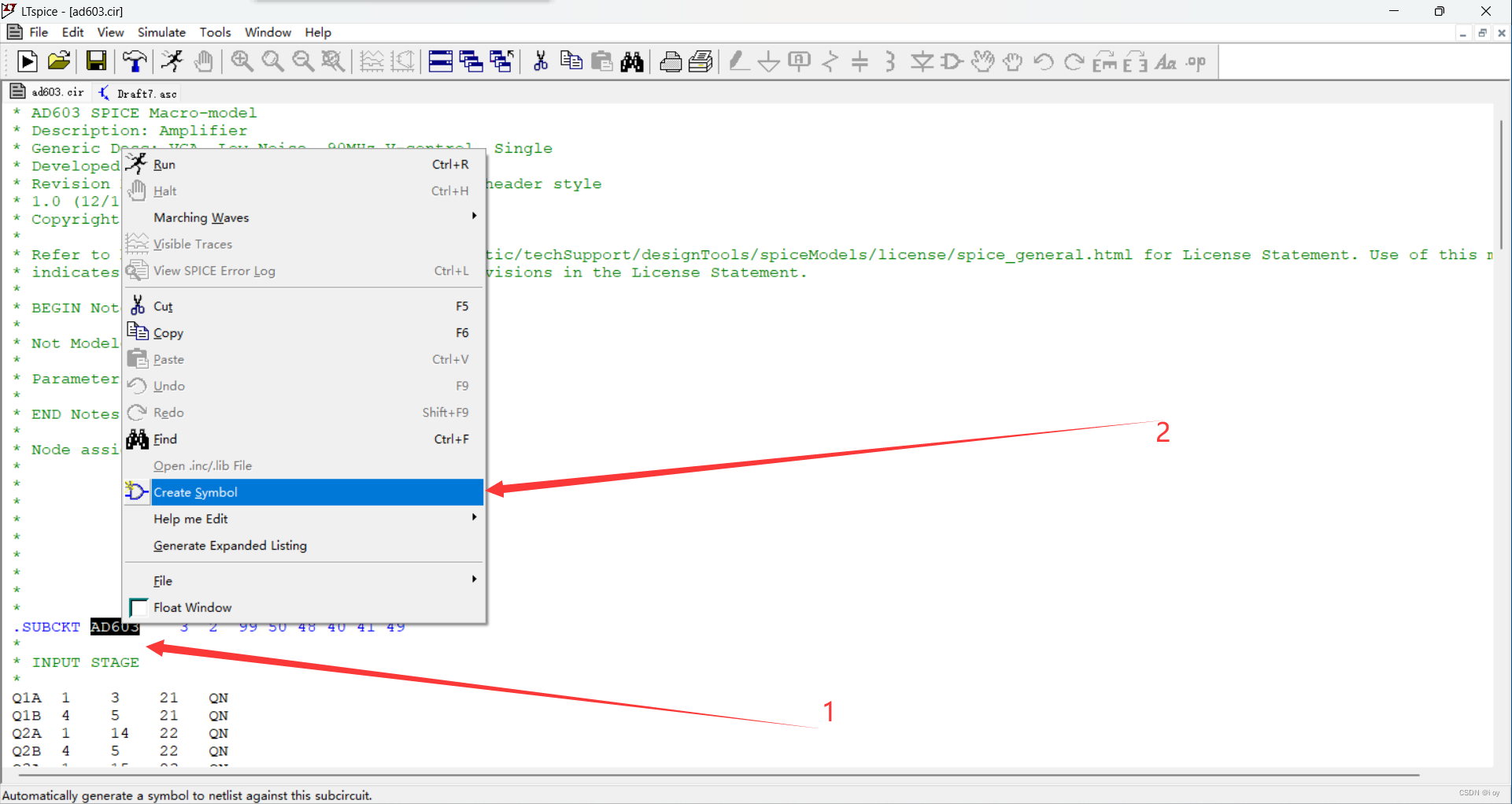Click the binoculars find icon in the toolbar

[632, 61]
